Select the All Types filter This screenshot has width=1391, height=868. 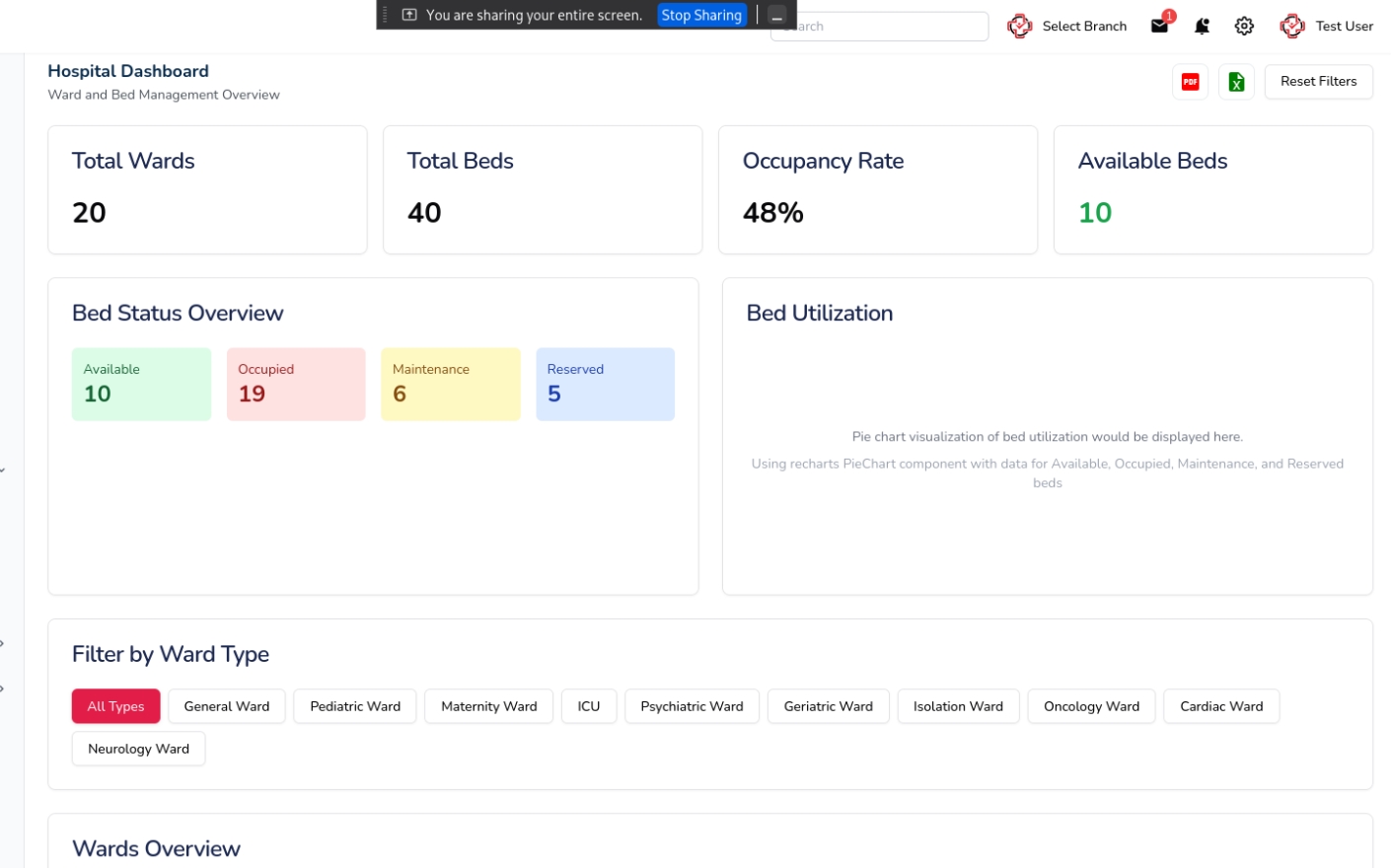click(115, 706)
